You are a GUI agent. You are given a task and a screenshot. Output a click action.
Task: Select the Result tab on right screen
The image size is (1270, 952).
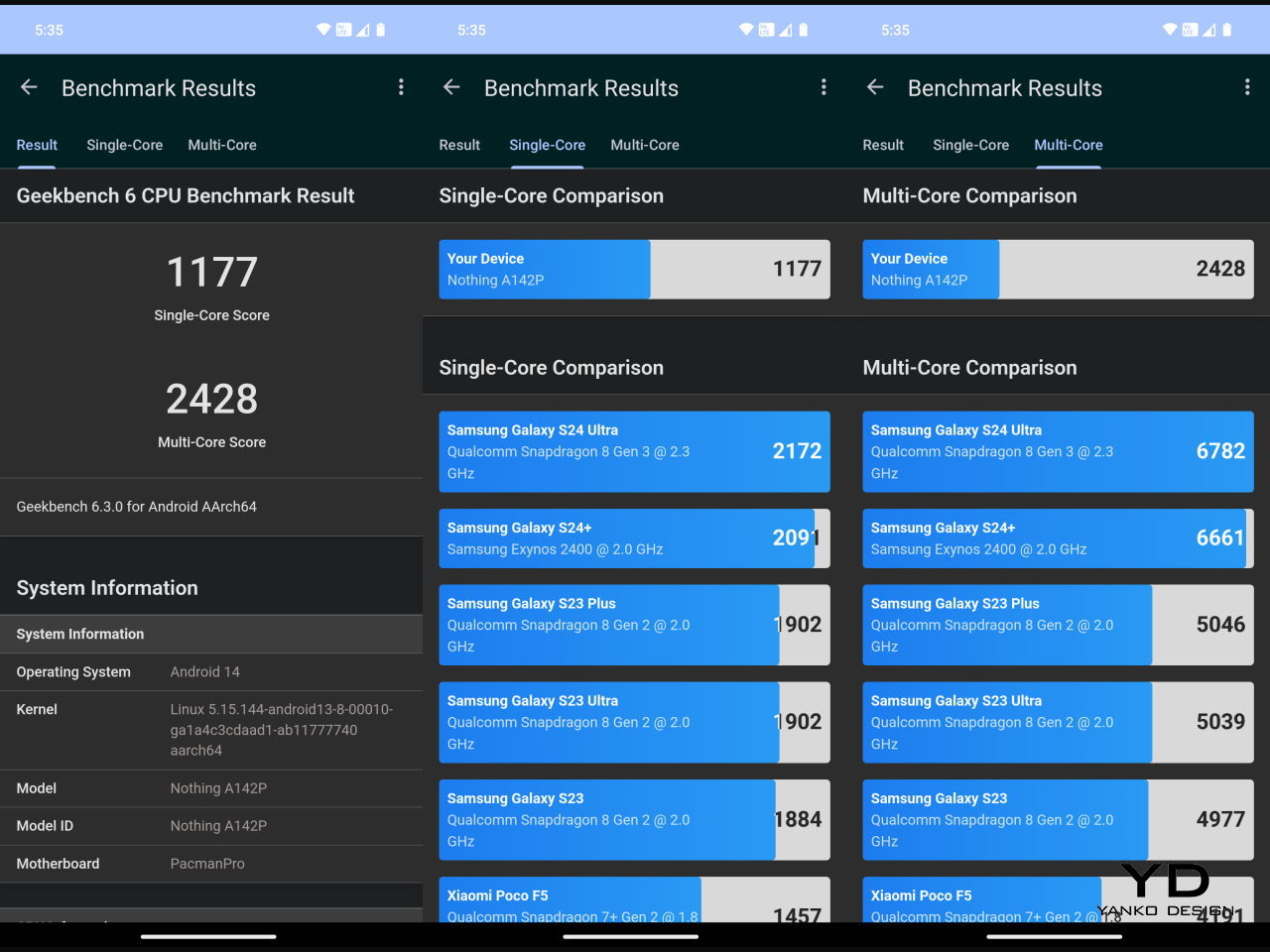click(883, 145)
